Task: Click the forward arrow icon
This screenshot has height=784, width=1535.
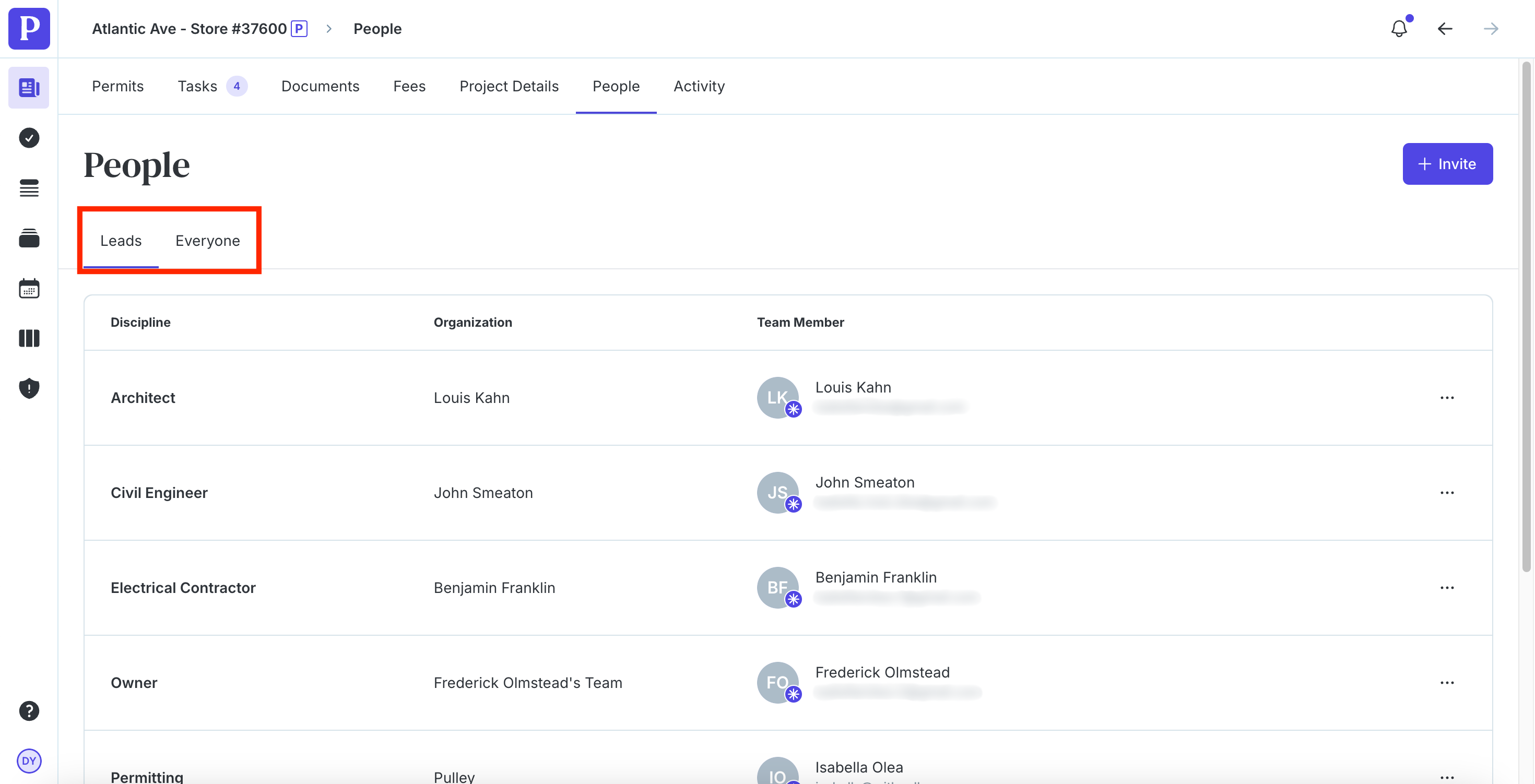Action: [x=1490, y=29]
